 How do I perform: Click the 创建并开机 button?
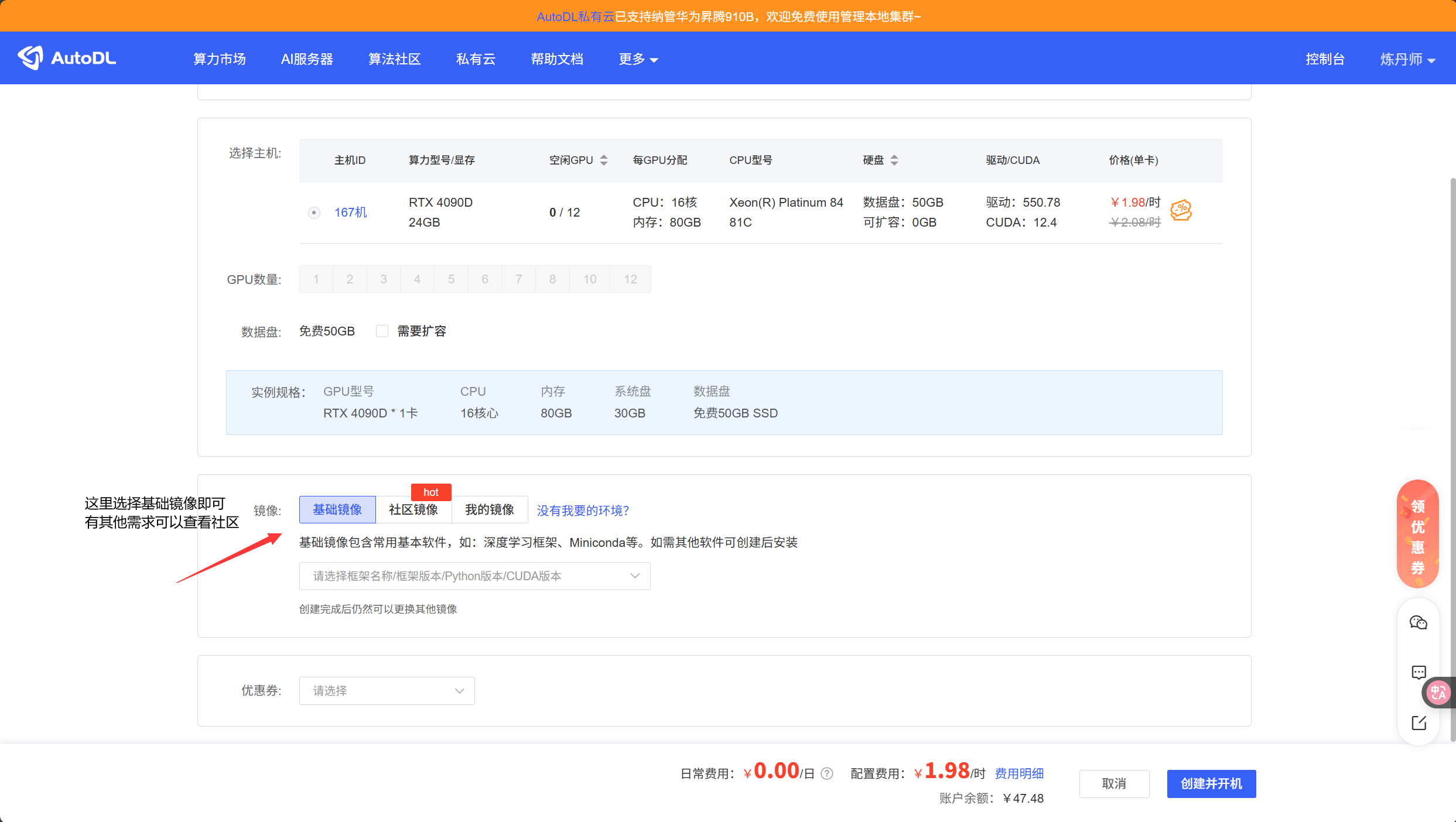click(1211, 783)
